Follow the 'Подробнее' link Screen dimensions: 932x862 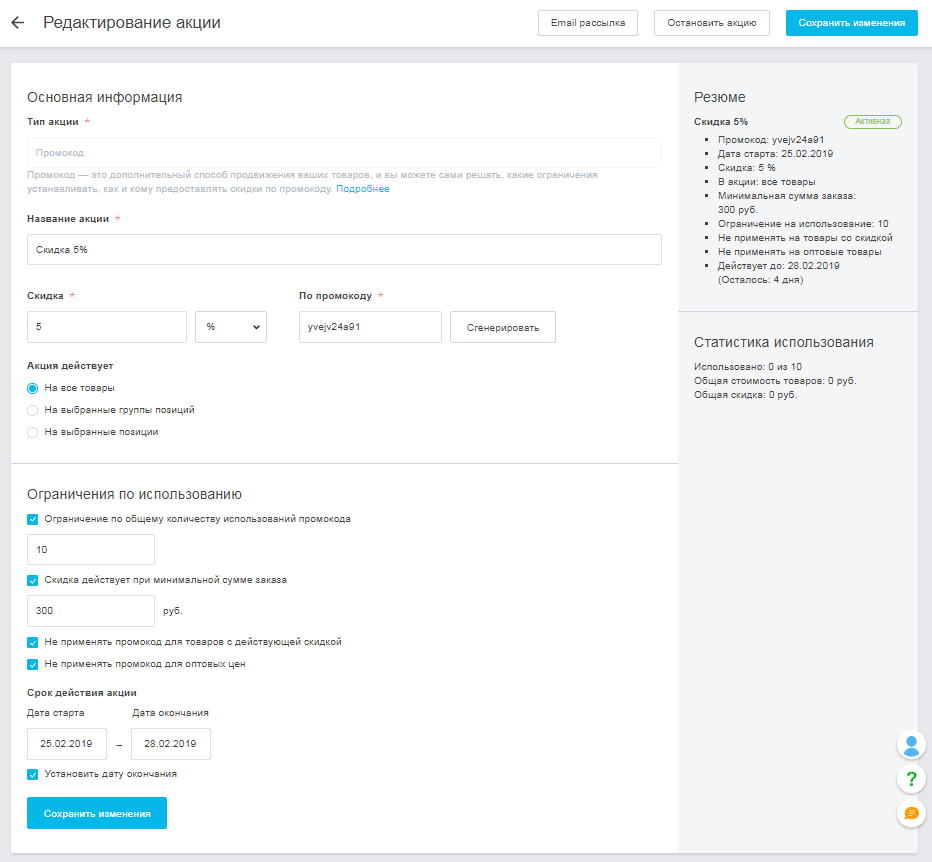(363, 189)
